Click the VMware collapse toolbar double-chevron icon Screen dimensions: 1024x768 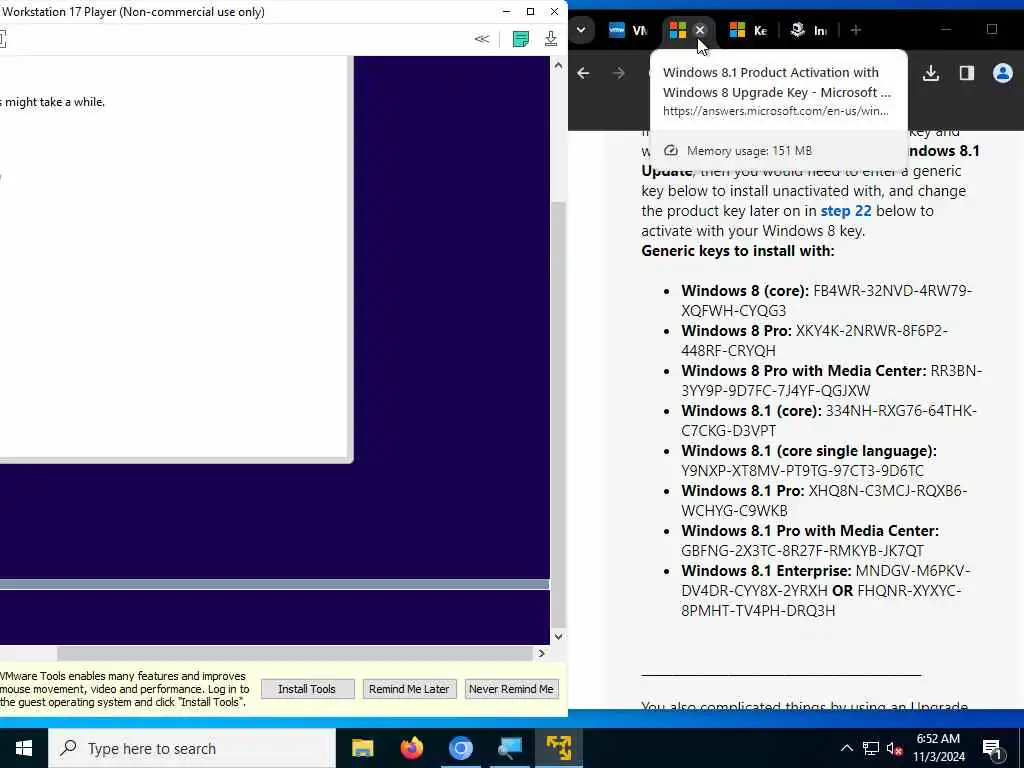(481, 39)
